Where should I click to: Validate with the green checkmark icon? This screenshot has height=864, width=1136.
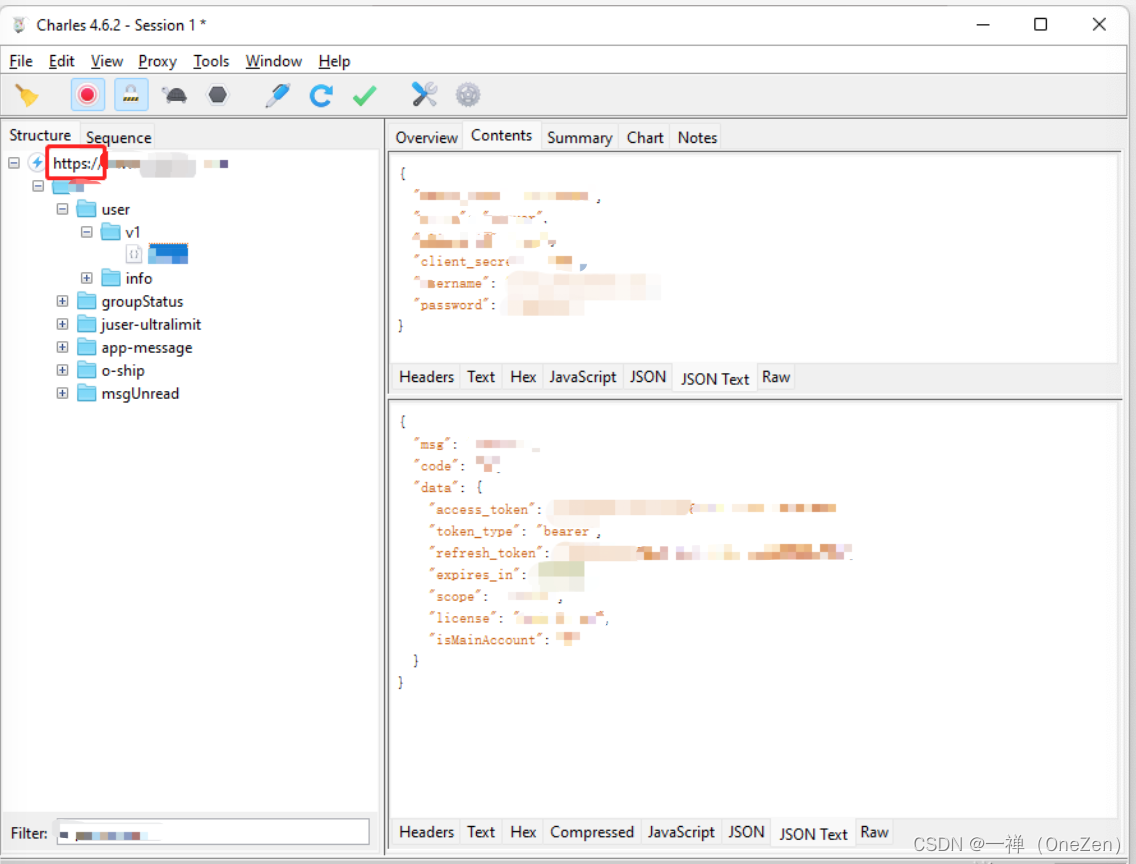tap(364, 95)
